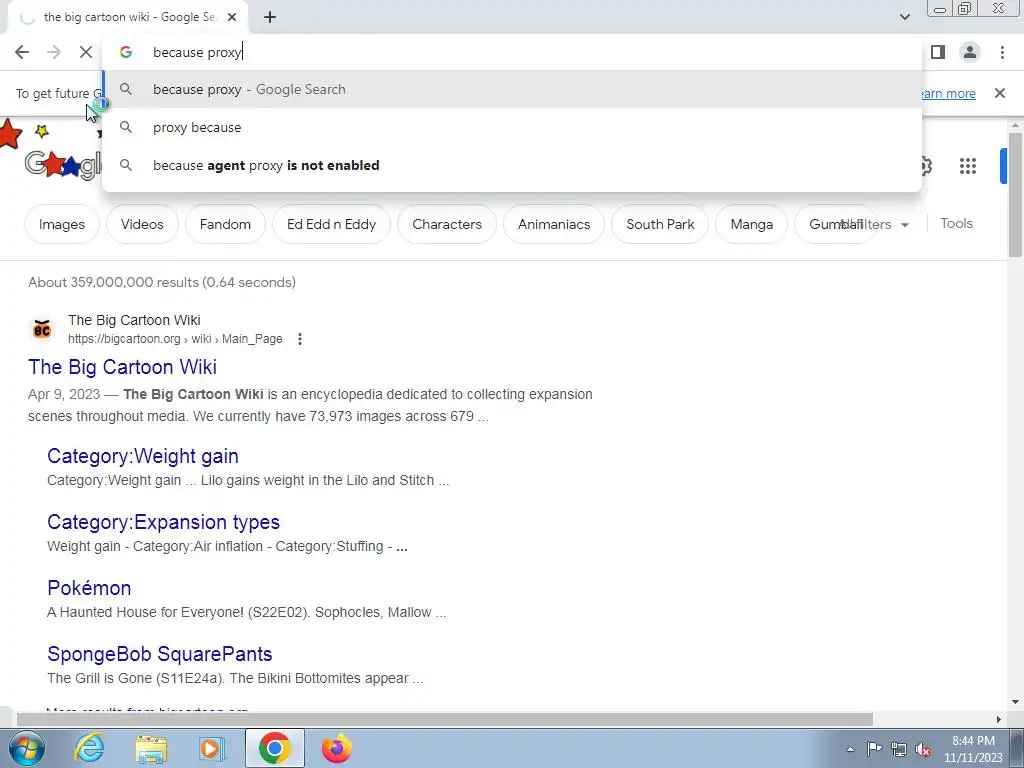Open the 'Category:Weight gain' sitelink
Viewport: 1024px width, 768px height.
tap(142, 456)
